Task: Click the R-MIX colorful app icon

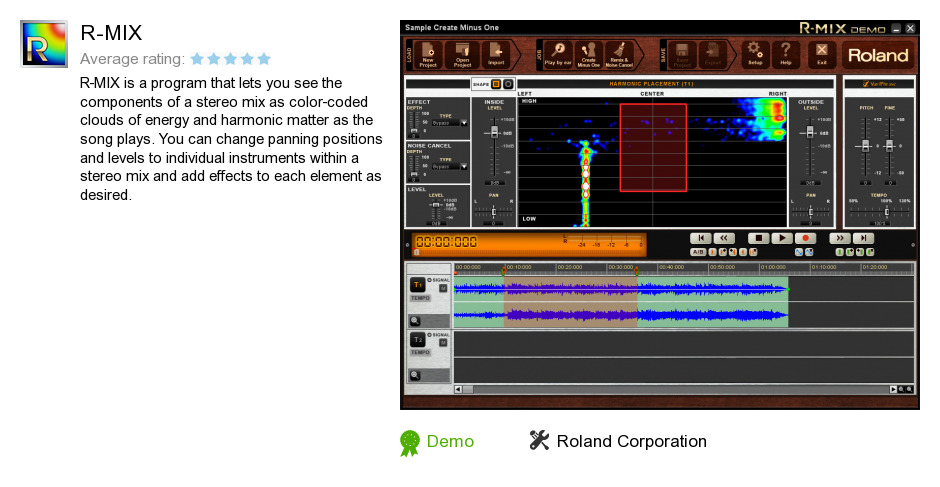Action: pos(44,44)
